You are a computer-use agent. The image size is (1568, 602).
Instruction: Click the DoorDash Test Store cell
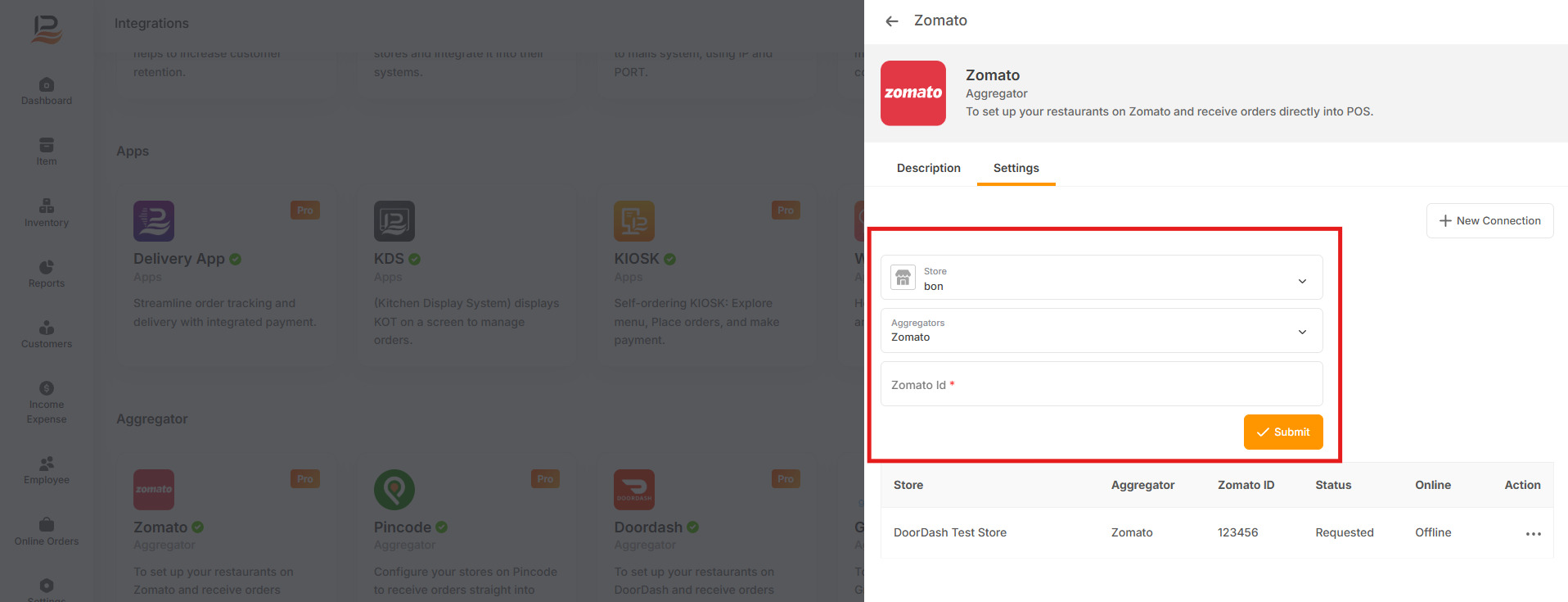[950, 532]
